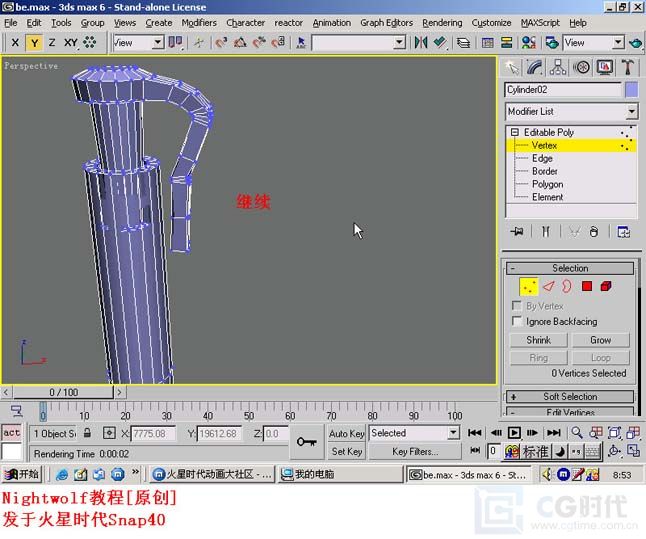Open the Selected key filter dropdown
This screenshot has height=539, width=646.
tap(414, 433)
